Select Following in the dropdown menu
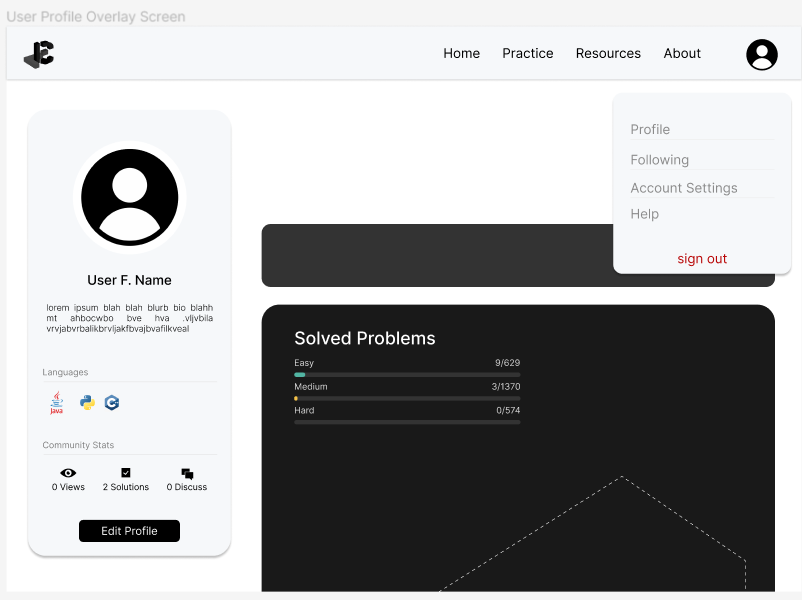The height and width of the screenshot is (600, 802). pyautogui.click(x=659, y=160)
